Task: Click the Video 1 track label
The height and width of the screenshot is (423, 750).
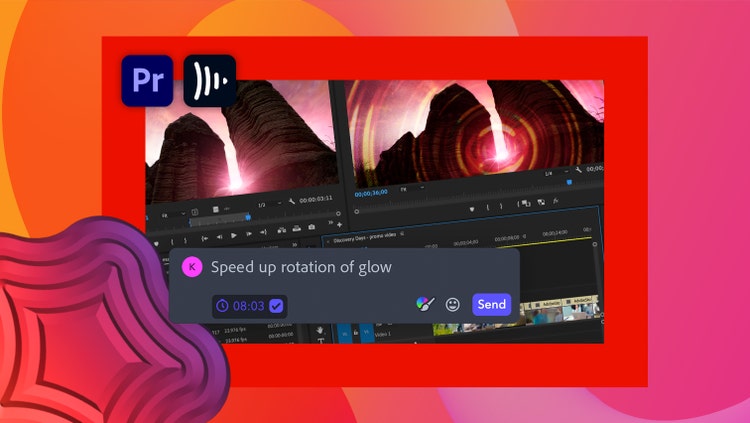Action: point(384,334)
